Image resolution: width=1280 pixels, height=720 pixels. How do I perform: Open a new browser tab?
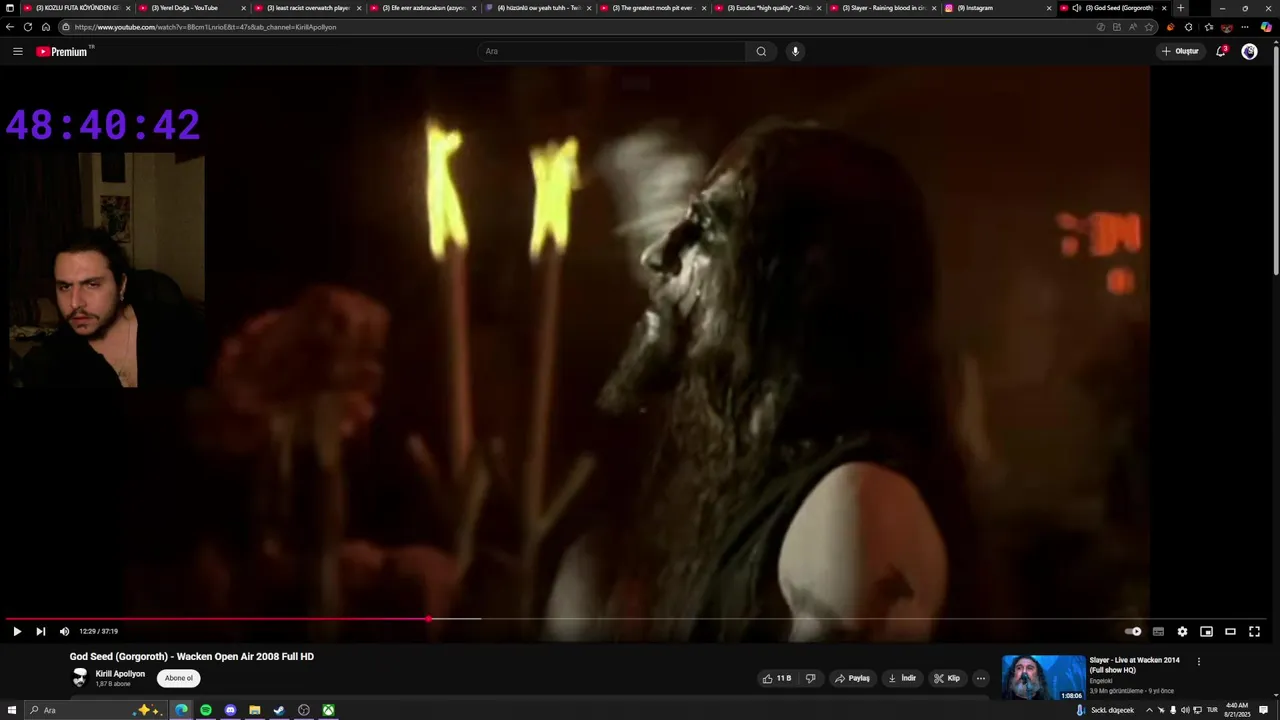click(x=1180, y=8)
